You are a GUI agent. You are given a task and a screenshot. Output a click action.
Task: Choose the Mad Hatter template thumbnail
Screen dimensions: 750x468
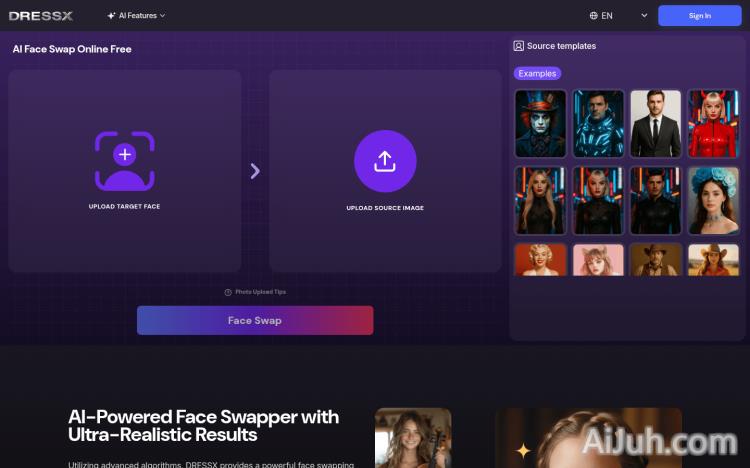(x=540, y=123)
